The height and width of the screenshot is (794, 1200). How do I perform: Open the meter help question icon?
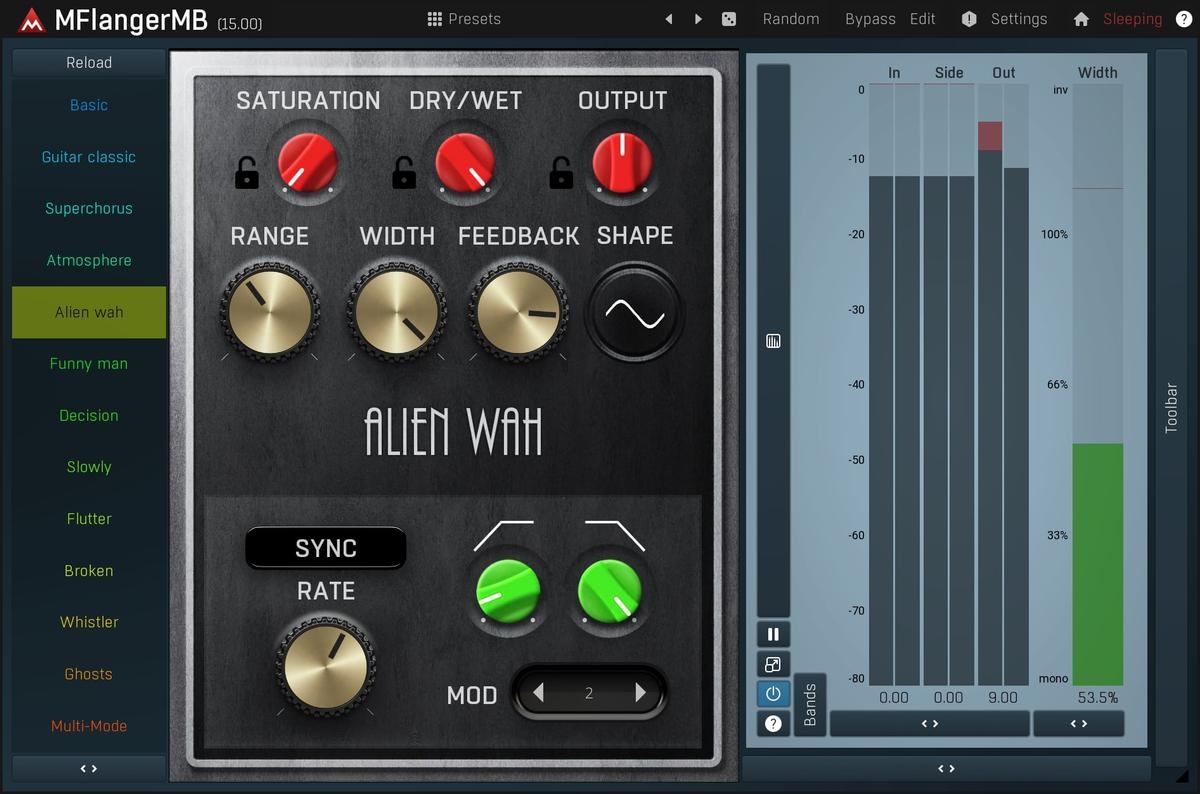click(x=773, y=723)
